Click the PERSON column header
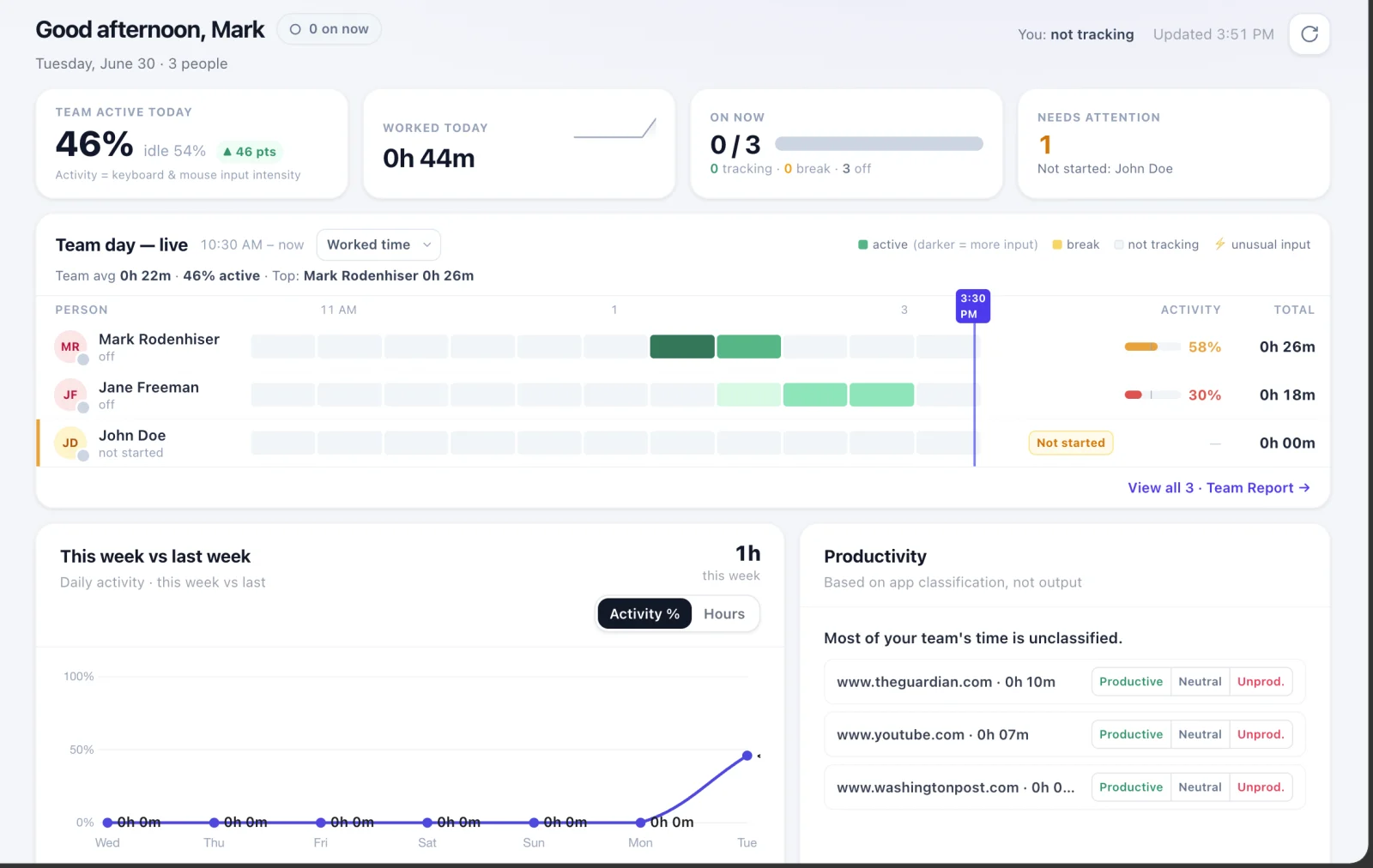 (x=82, y=310)
